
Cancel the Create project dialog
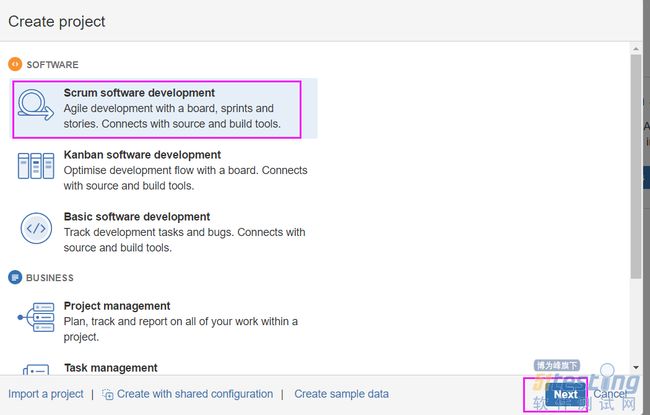point(610,394)
